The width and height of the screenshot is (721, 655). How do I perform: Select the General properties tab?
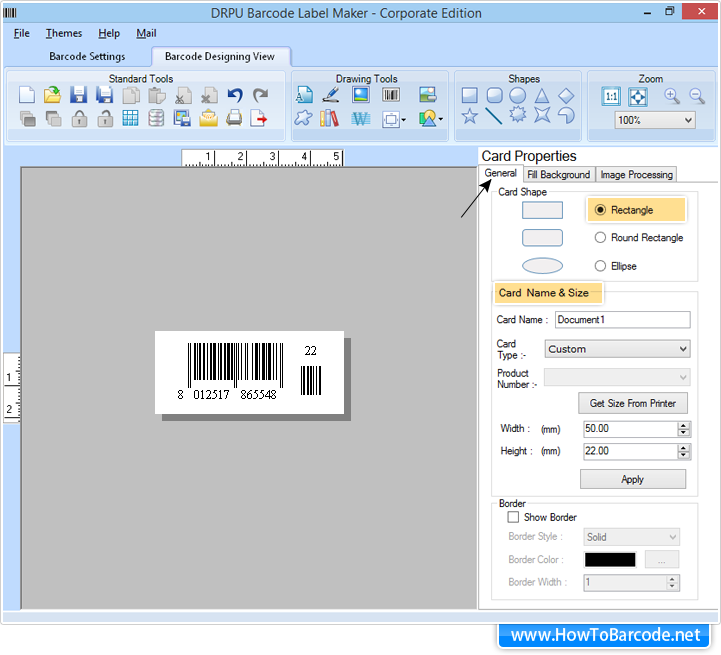(x=500, y=173)
